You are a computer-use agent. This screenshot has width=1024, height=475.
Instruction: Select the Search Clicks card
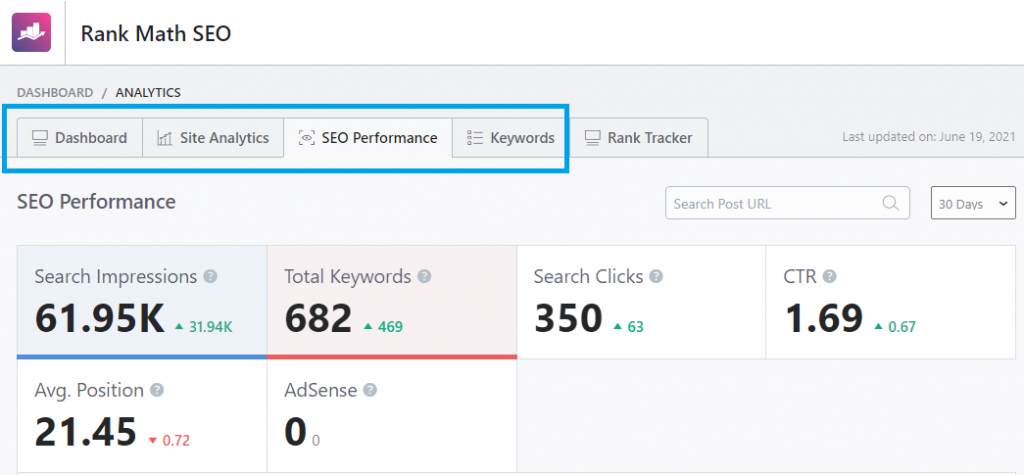641,302
